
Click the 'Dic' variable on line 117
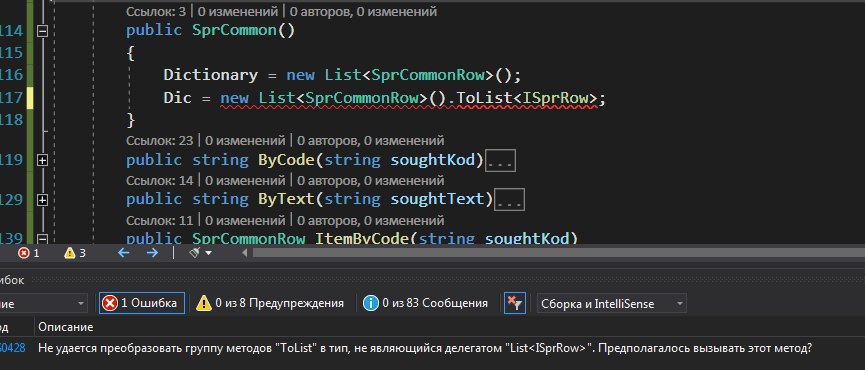178,98
